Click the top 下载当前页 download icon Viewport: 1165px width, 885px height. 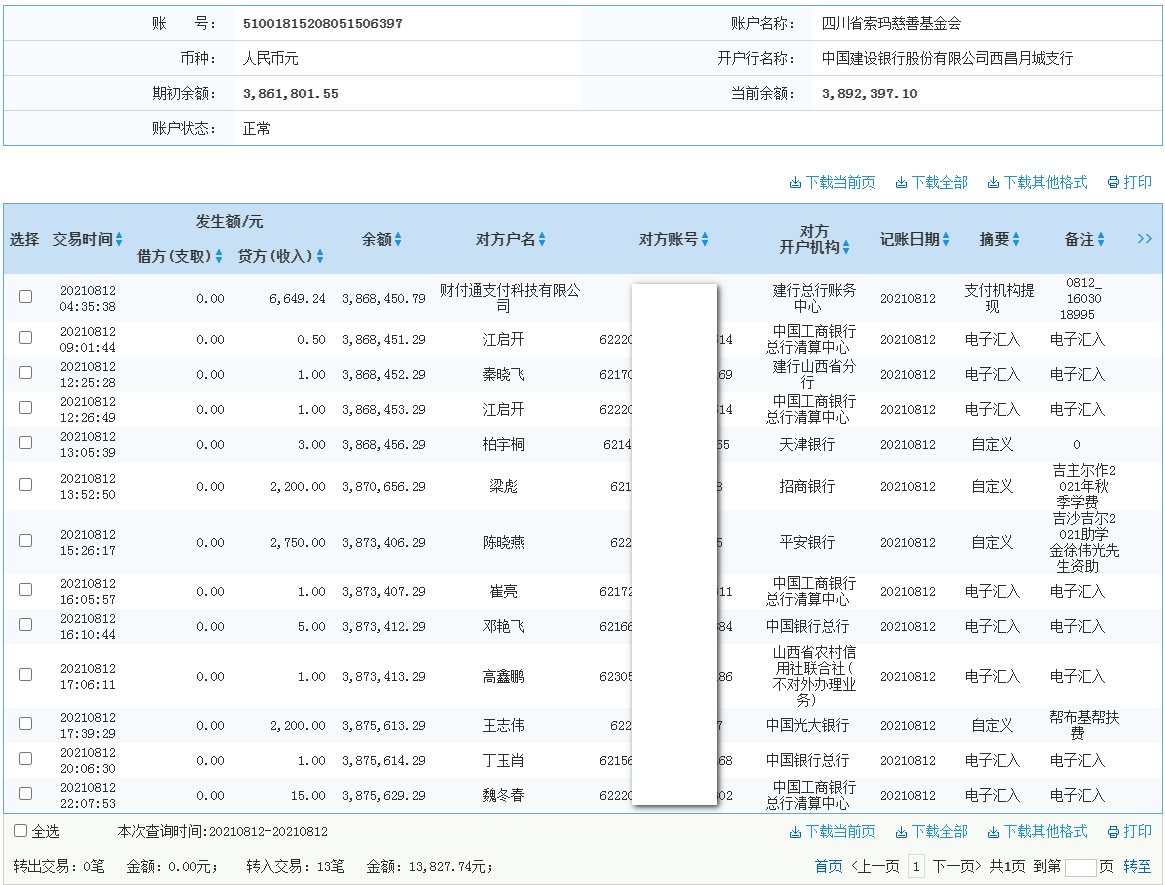click(793, 182)
